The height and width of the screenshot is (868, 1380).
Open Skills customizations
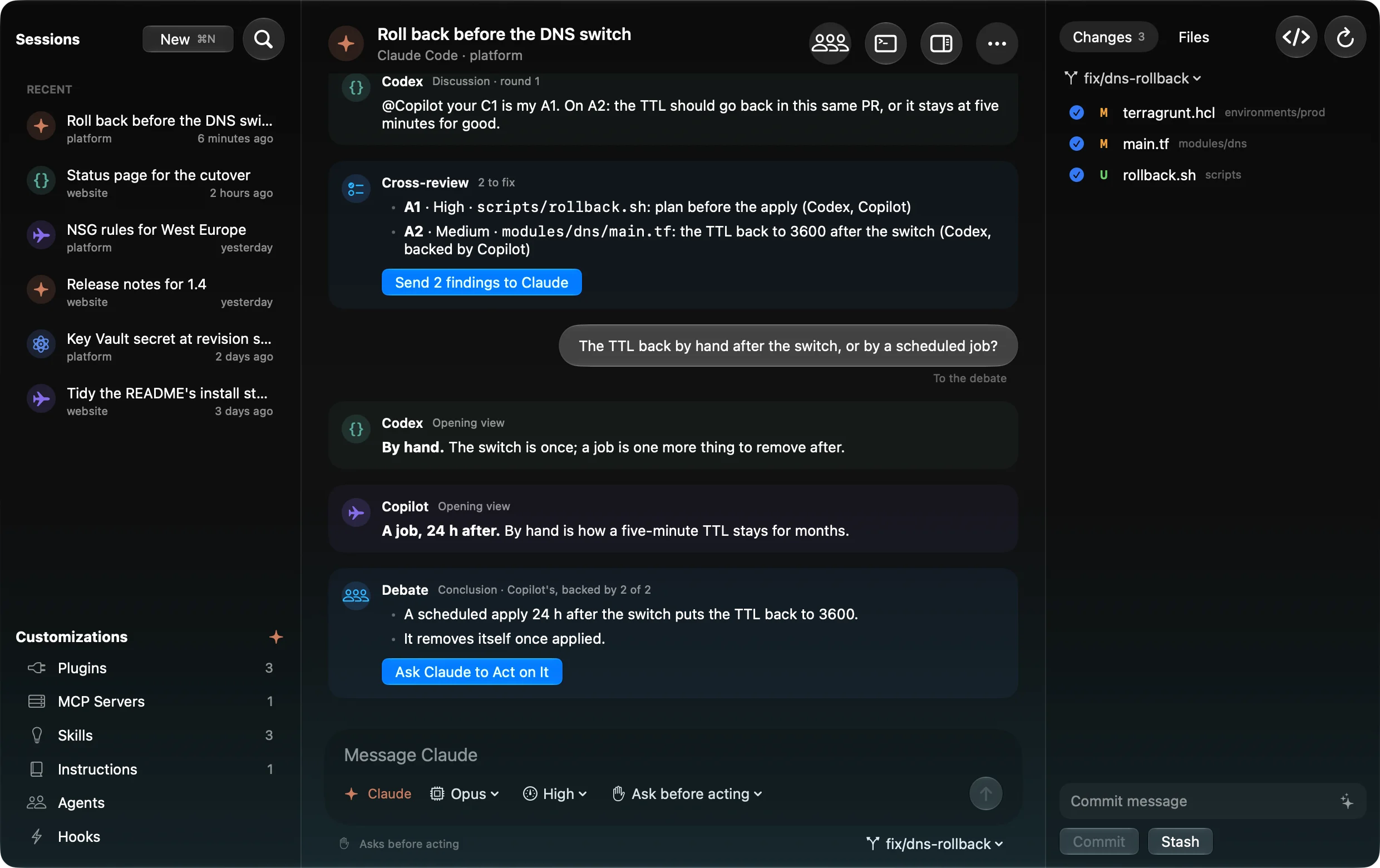click(150, 735)
